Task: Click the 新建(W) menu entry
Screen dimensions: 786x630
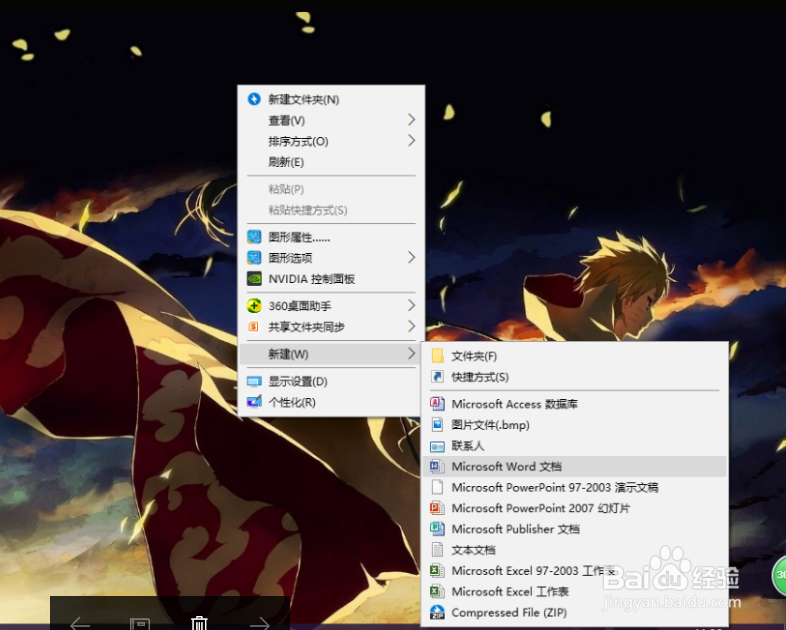Action: (x=331, y=354)
